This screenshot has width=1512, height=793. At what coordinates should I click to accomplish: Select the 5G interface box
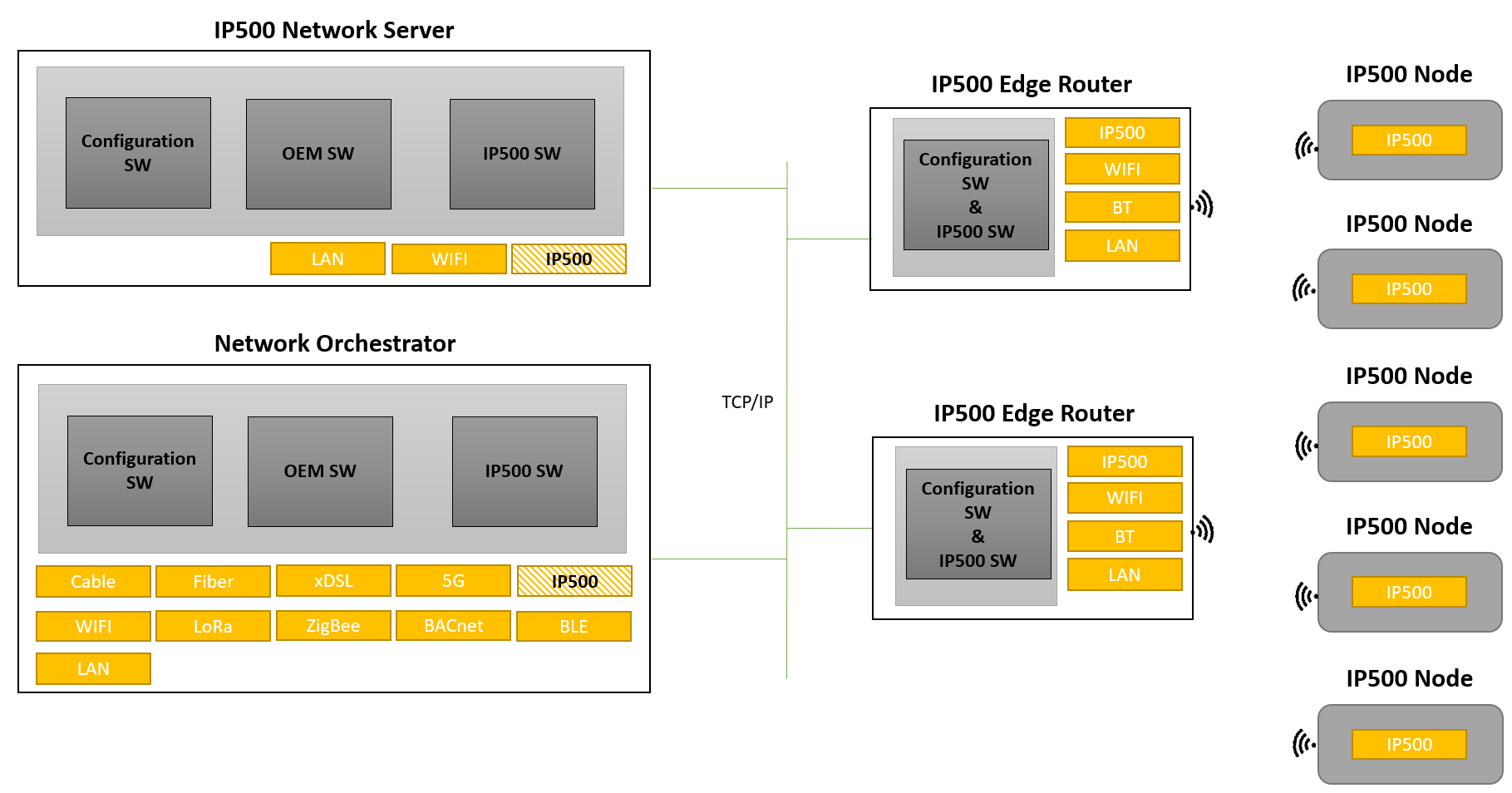click(x=453, y=580)
